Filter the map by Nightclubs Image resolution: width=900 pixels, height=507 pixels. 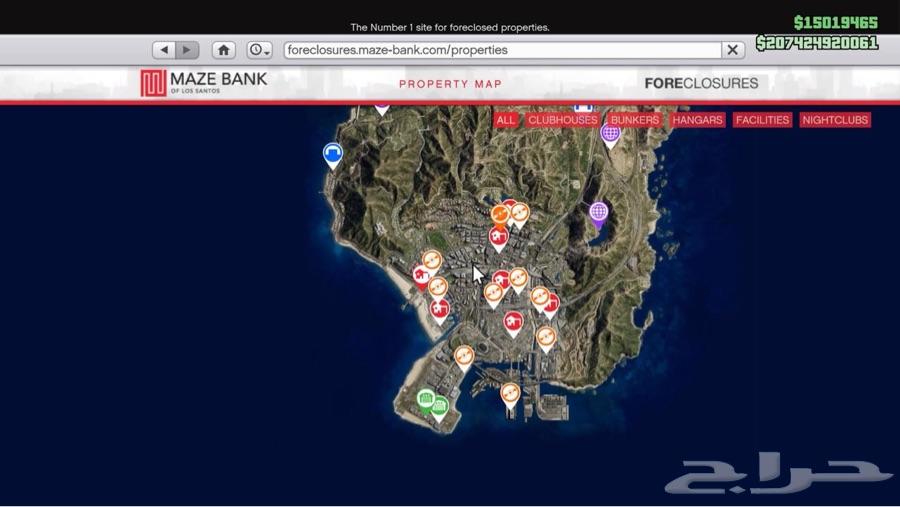coord(835,120)
